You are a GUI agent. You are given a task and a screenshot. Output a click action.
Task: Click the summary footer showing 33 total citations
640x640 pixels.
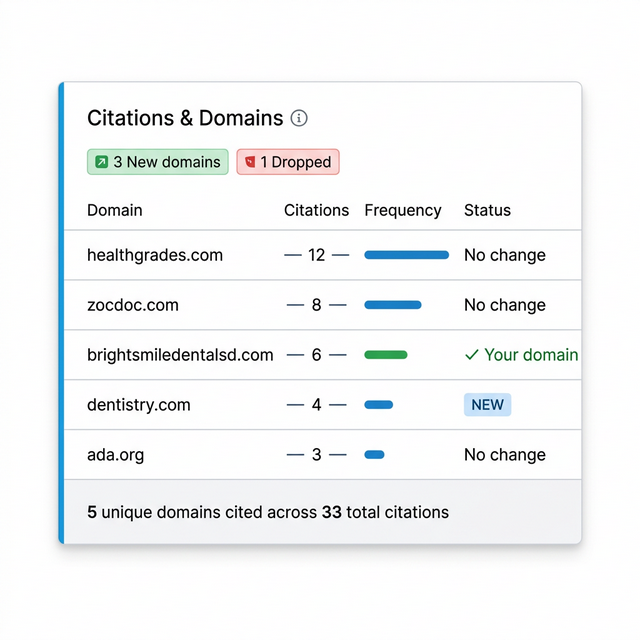tap(268, 512)
